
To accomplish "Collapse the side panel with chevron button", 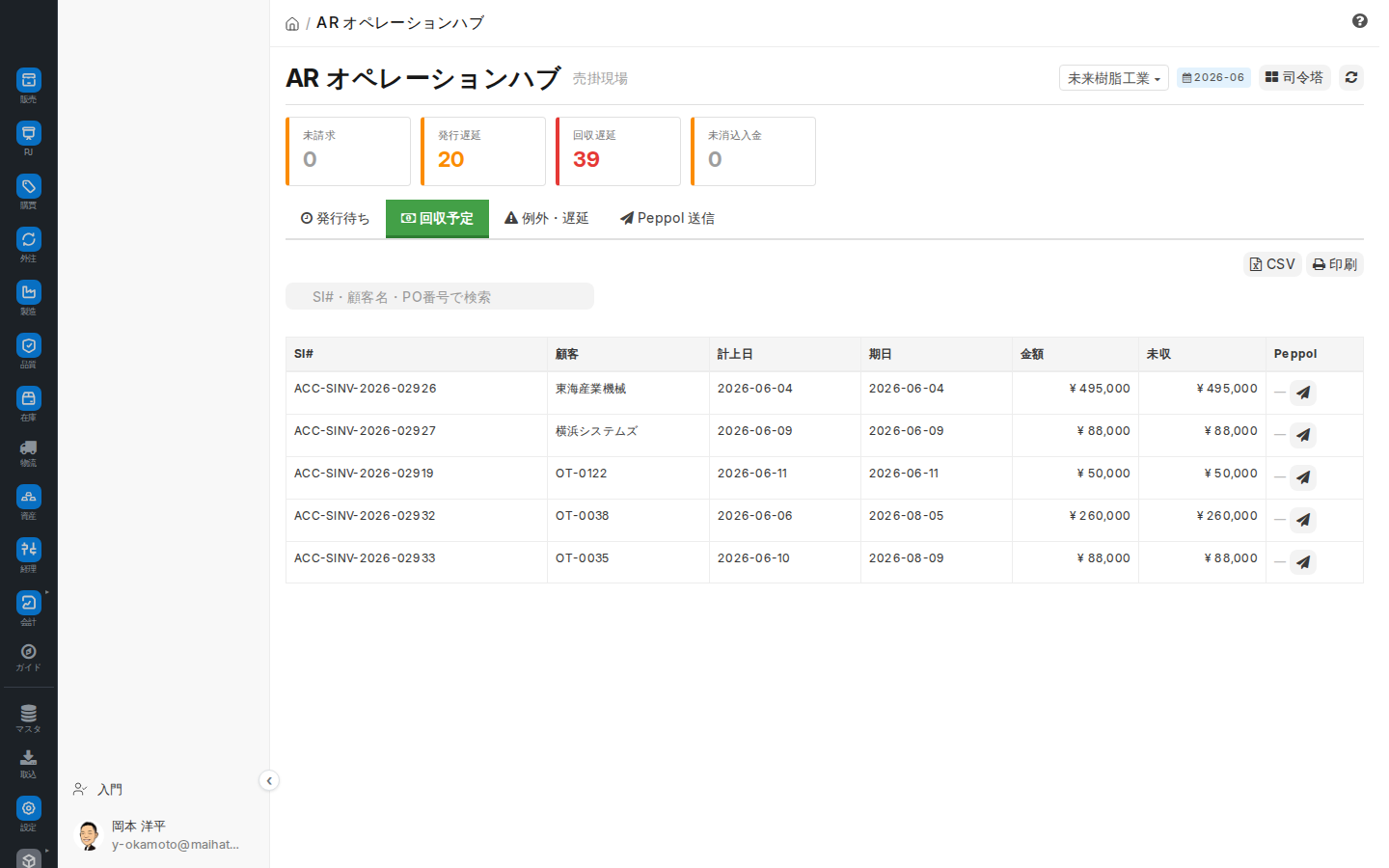I will coord(269,781).
